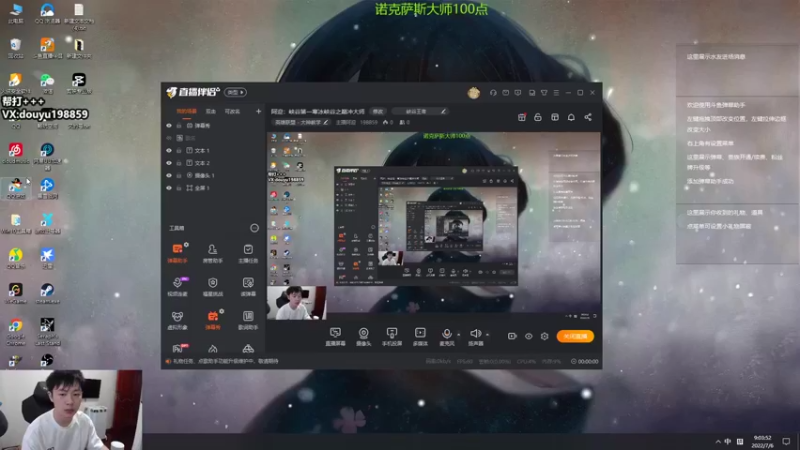The height and width of the screenshot is (450, 800).
Task: Toggle visibility eye of 全屏 1 layer
Action: [169, 188]
